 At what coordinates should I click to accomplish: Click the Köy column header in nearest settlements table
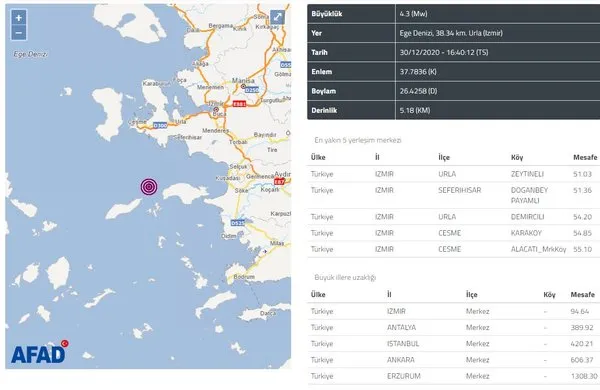click(517, 157)
